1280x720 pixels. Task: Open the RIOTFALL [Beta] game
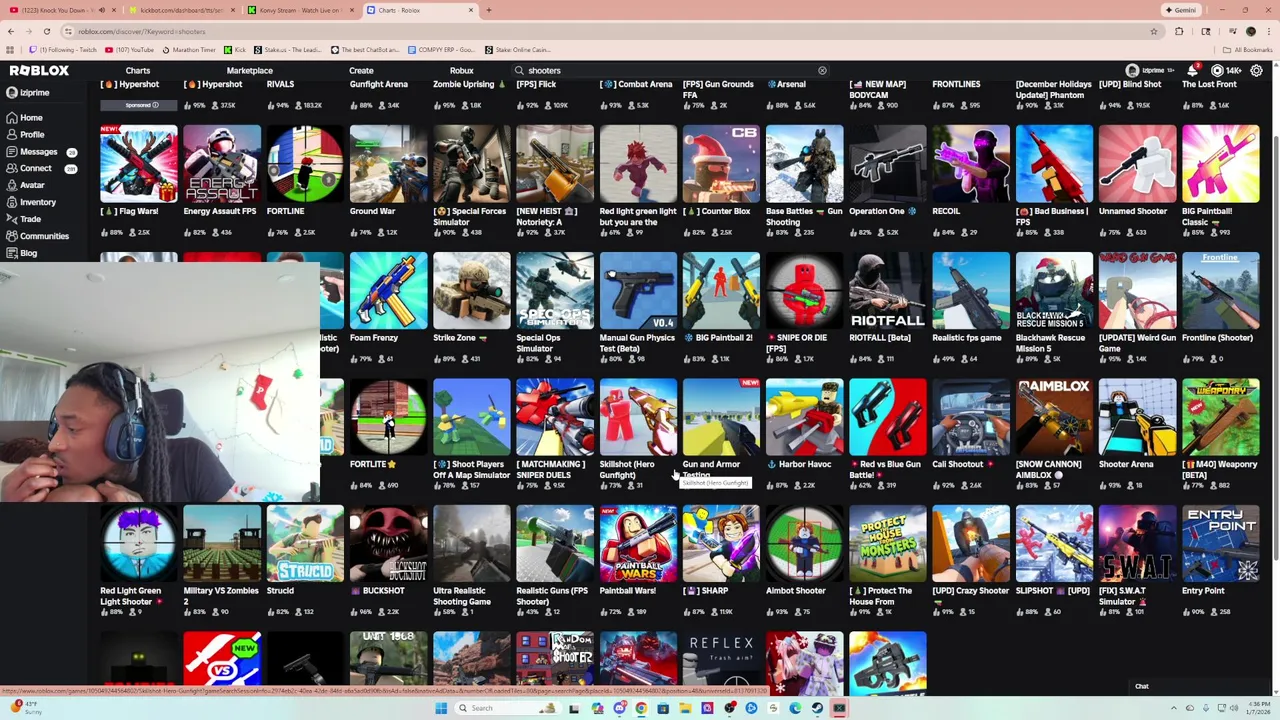[887, 291]
